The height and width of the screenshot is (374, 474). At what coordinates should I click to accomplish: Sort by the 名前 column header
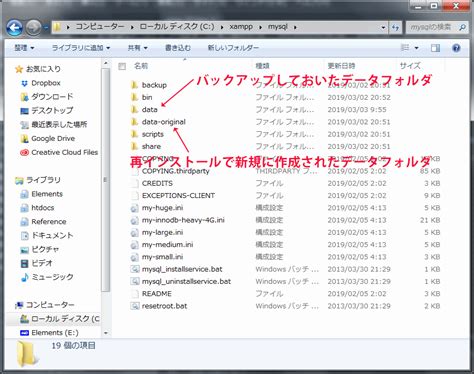[141, 66]
